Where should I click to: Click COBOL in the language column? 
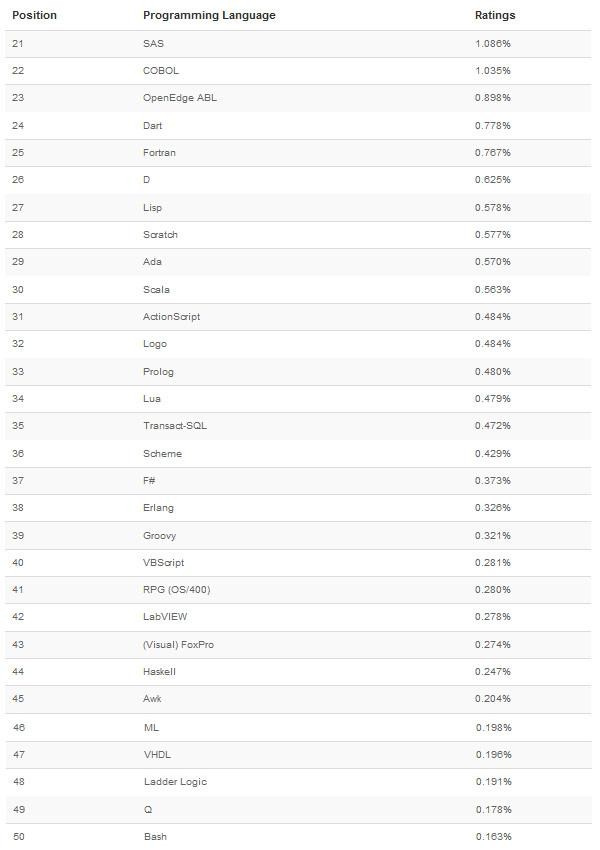(160, 71)
